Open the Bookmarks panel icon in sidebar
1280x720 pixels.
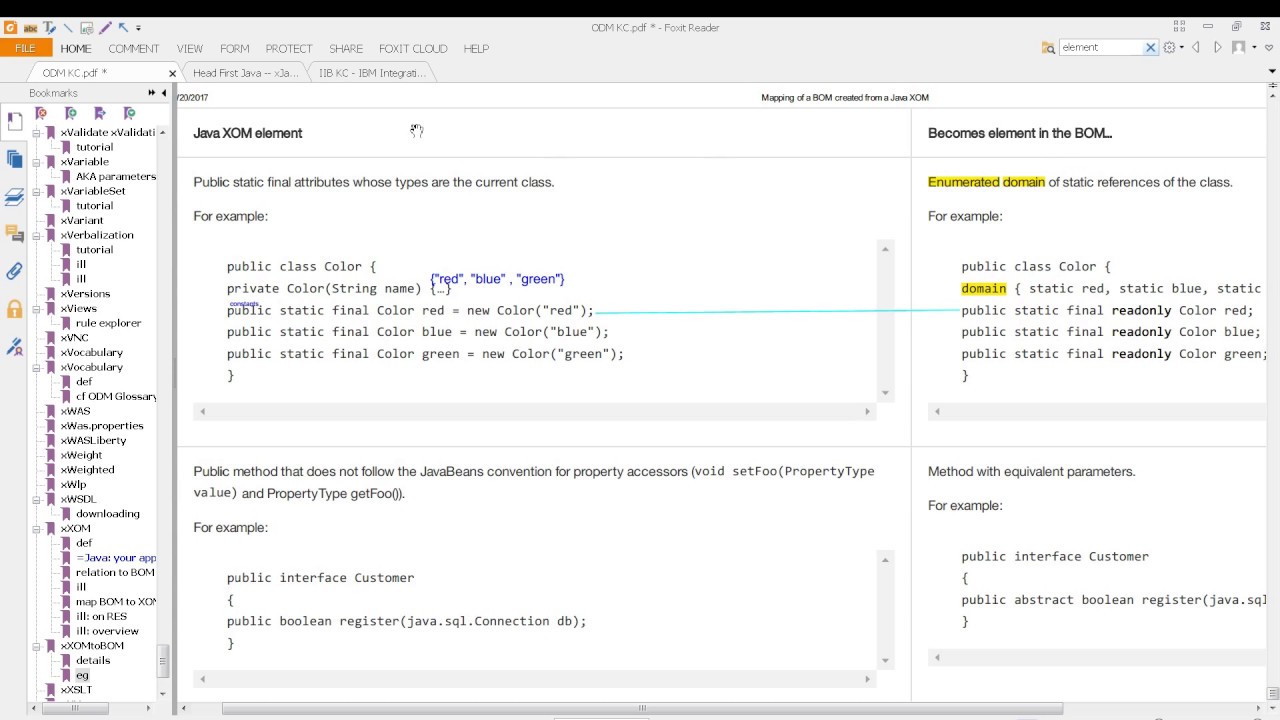coord(14,122)
